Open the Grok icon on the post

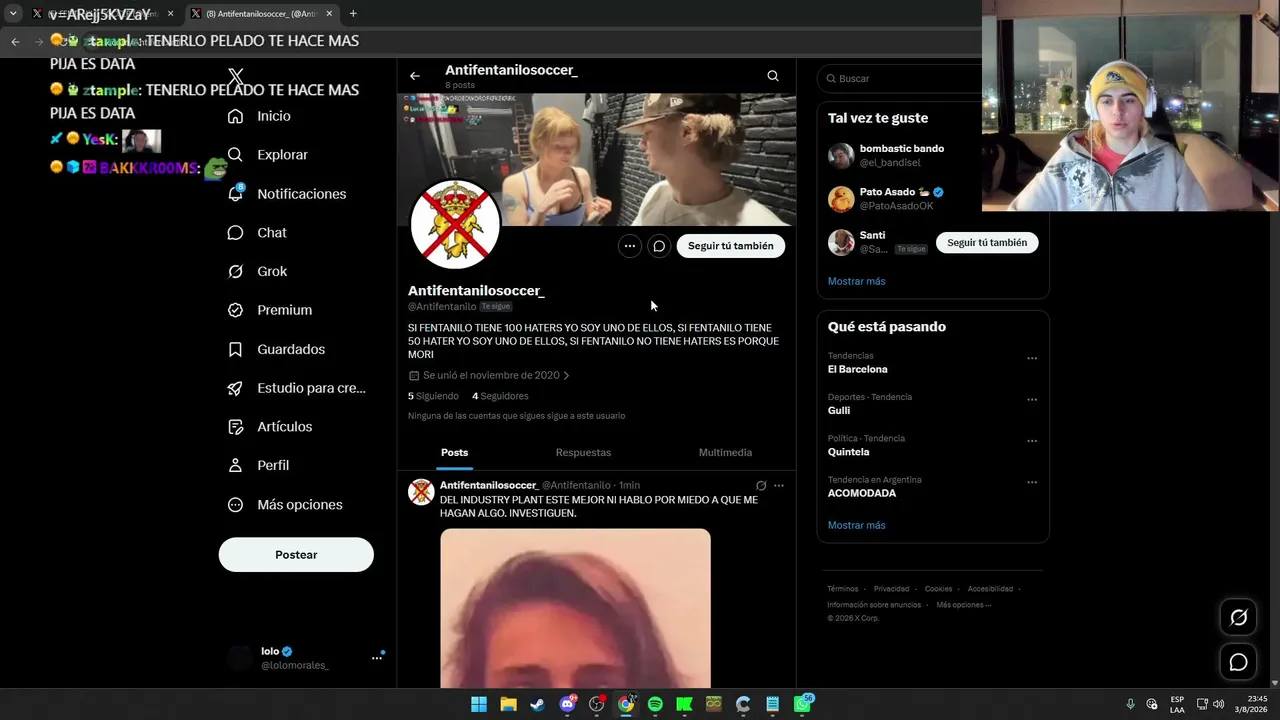tap(761, 485)
